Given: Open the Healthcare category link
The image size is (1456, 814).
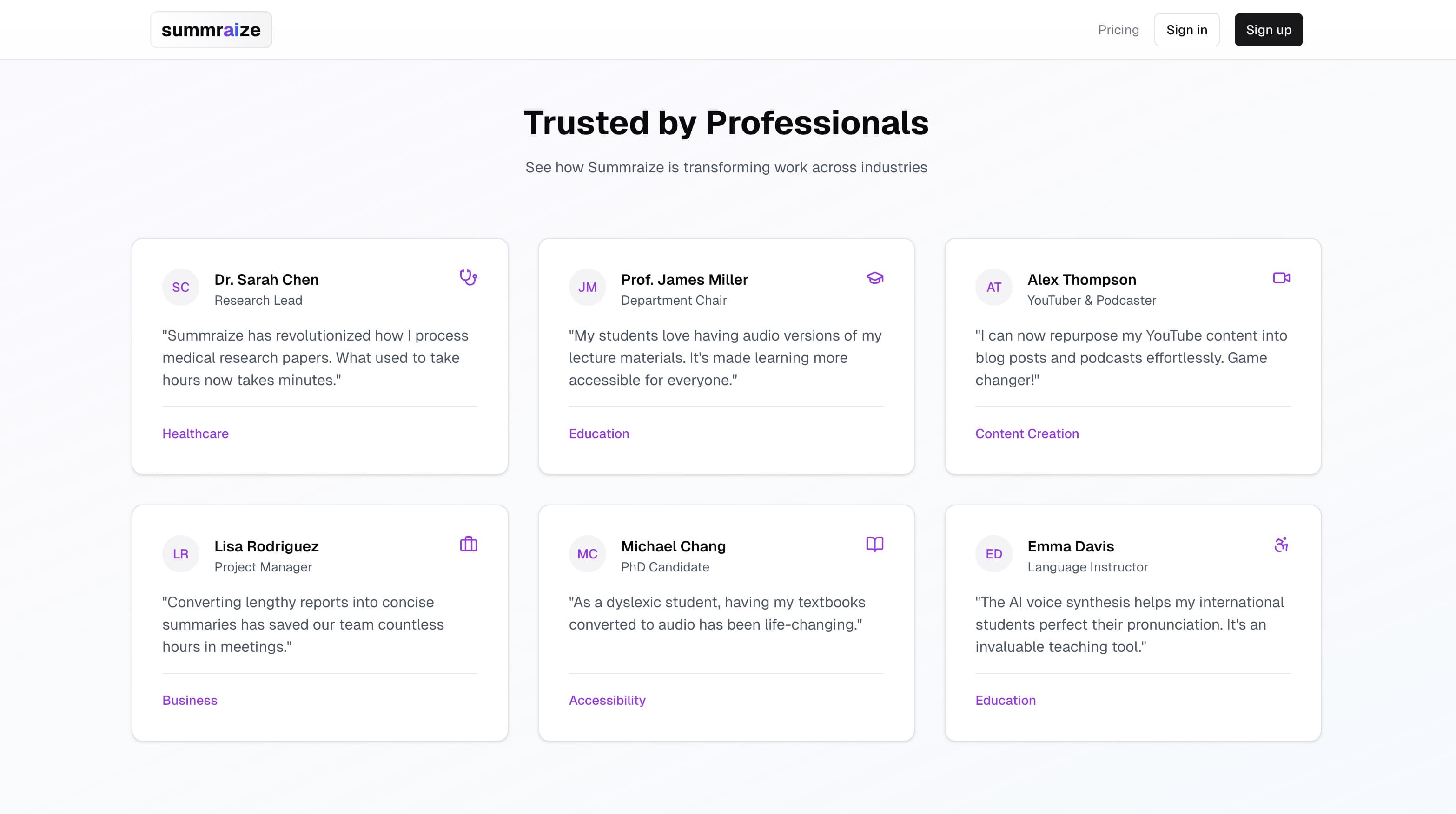Looking at the screenshot, I should pyautogui.click(x=195, y=433).
